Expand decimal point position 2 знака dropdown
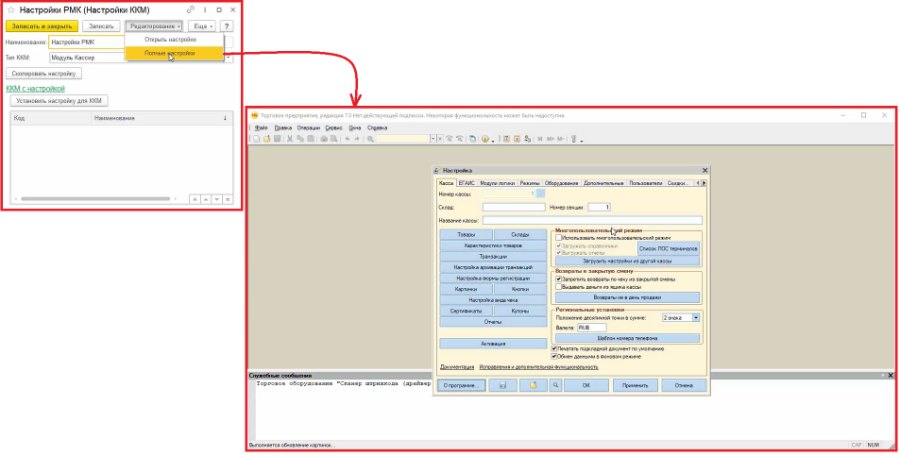 (x=696, y=318)
